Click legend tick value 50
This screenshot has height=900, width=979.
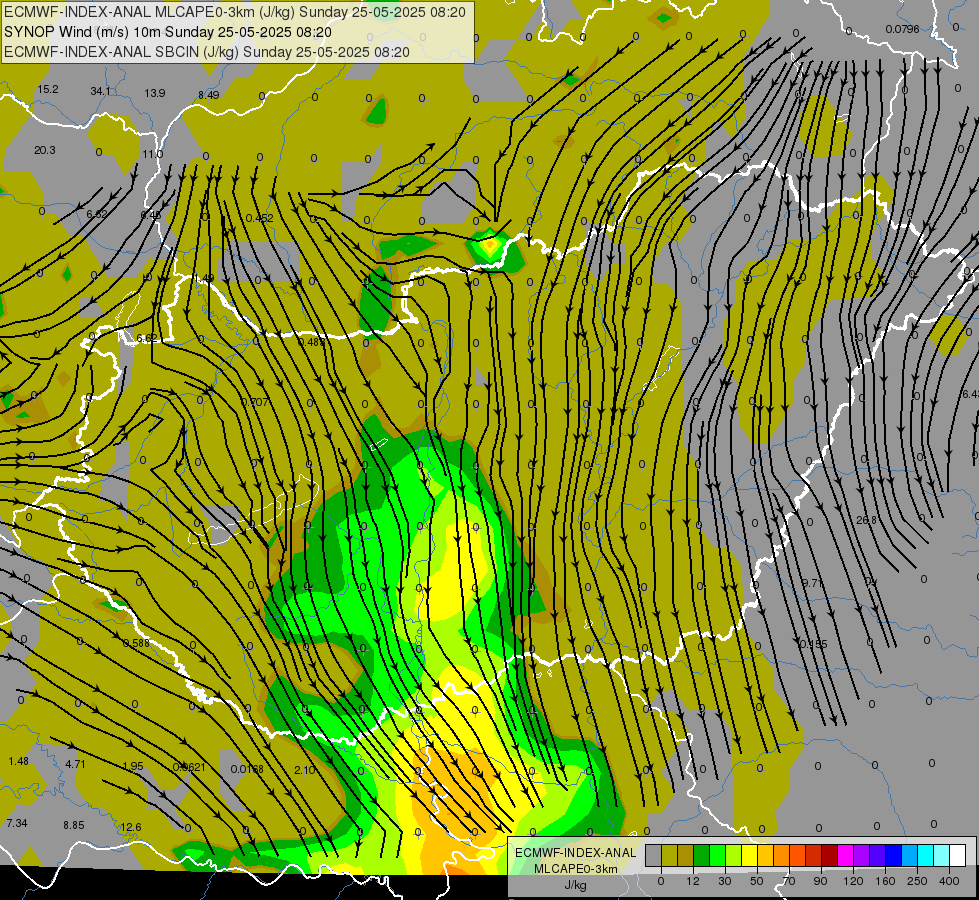[x=756, y=881]
